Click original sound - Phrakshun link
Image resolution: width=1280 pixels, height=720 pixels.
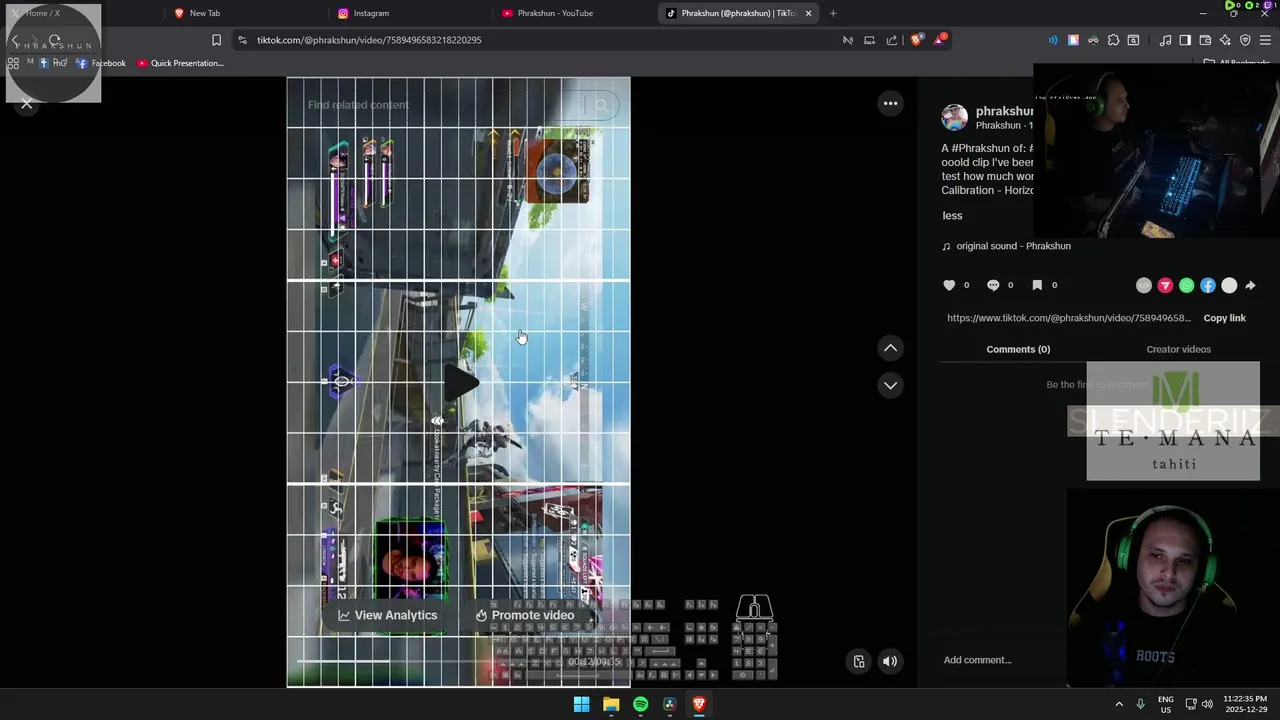[x=1013, y=246]
